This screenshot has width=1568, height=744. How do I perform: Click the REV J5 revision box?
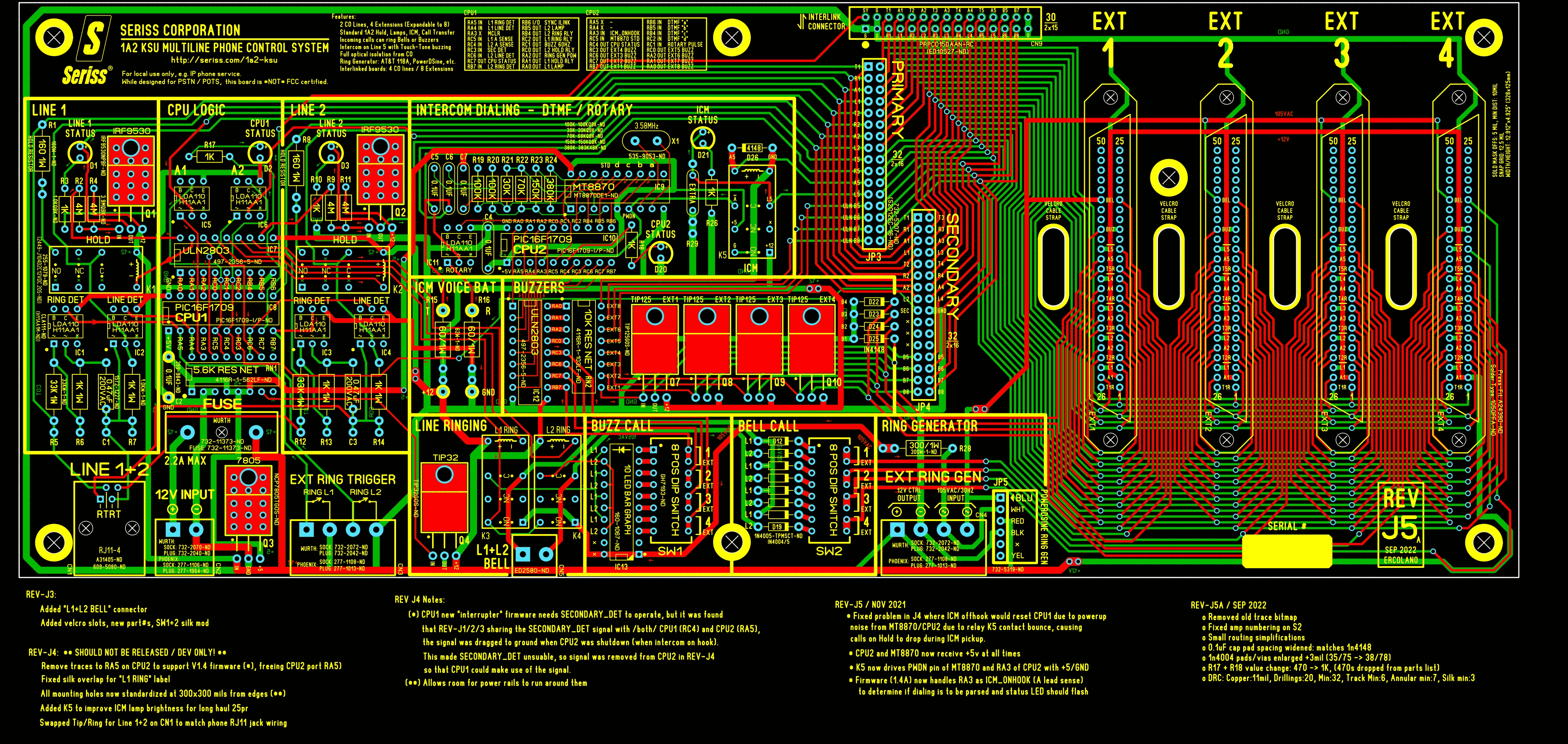point(1401,525)
